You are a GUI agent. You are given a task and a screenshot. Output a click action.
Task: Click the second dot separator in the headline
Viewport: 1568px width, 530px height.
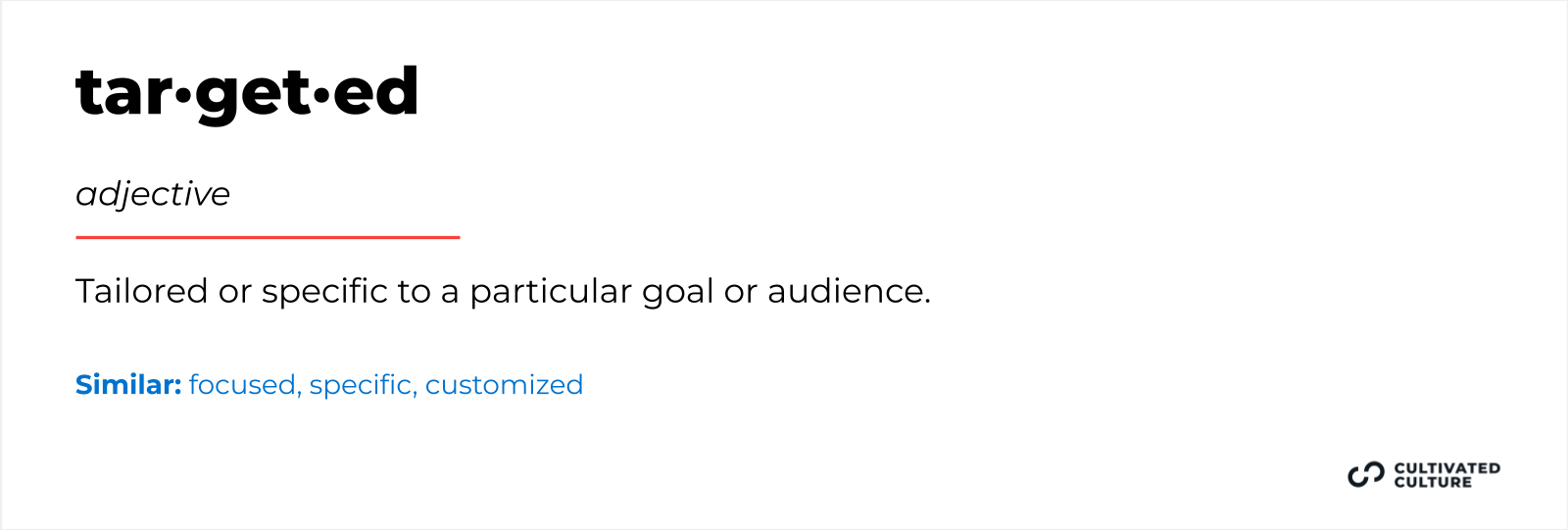click(x=321, y=95)
